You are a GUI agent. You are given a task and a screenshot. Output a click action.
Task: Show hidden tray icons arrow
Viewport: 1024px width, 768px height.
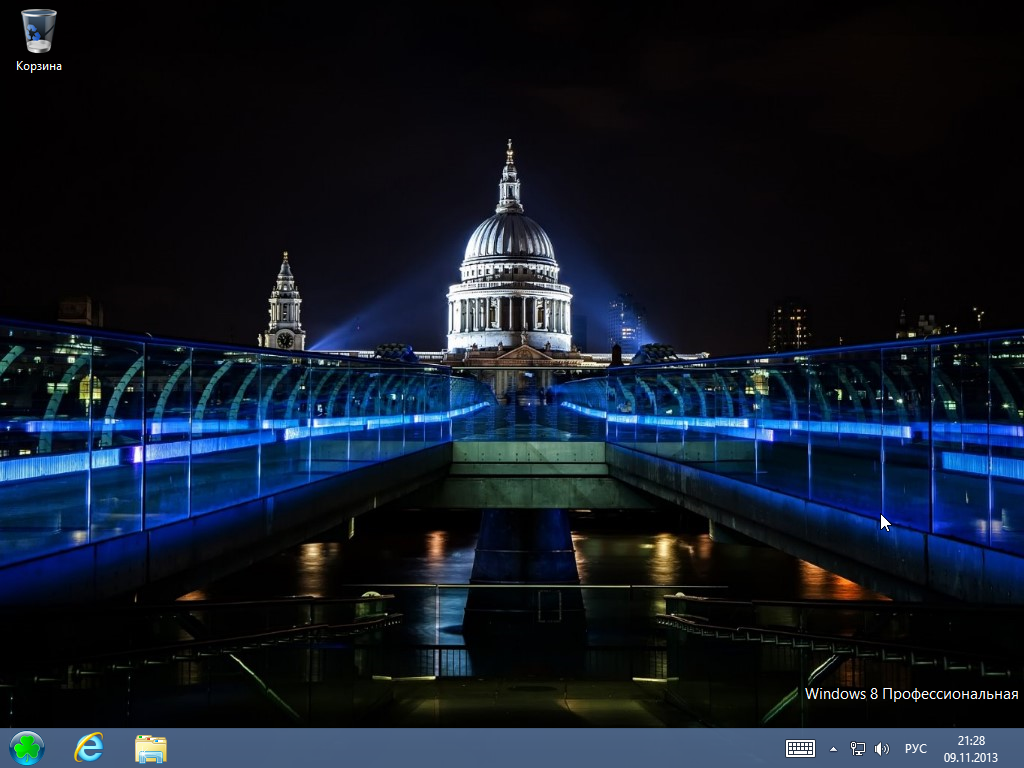tap(833, 749)
